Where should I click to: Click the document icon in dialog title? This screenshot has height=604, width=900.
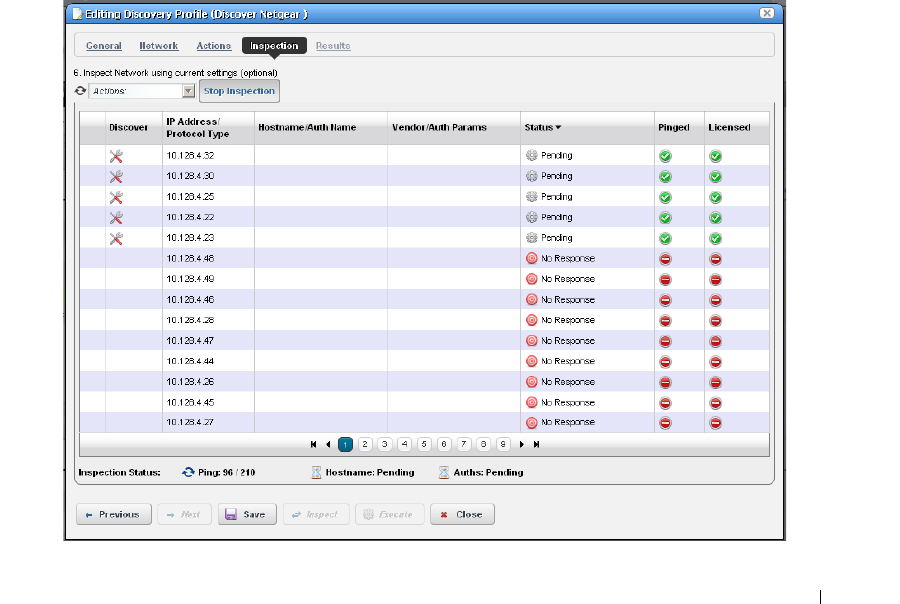click(77, 14)
